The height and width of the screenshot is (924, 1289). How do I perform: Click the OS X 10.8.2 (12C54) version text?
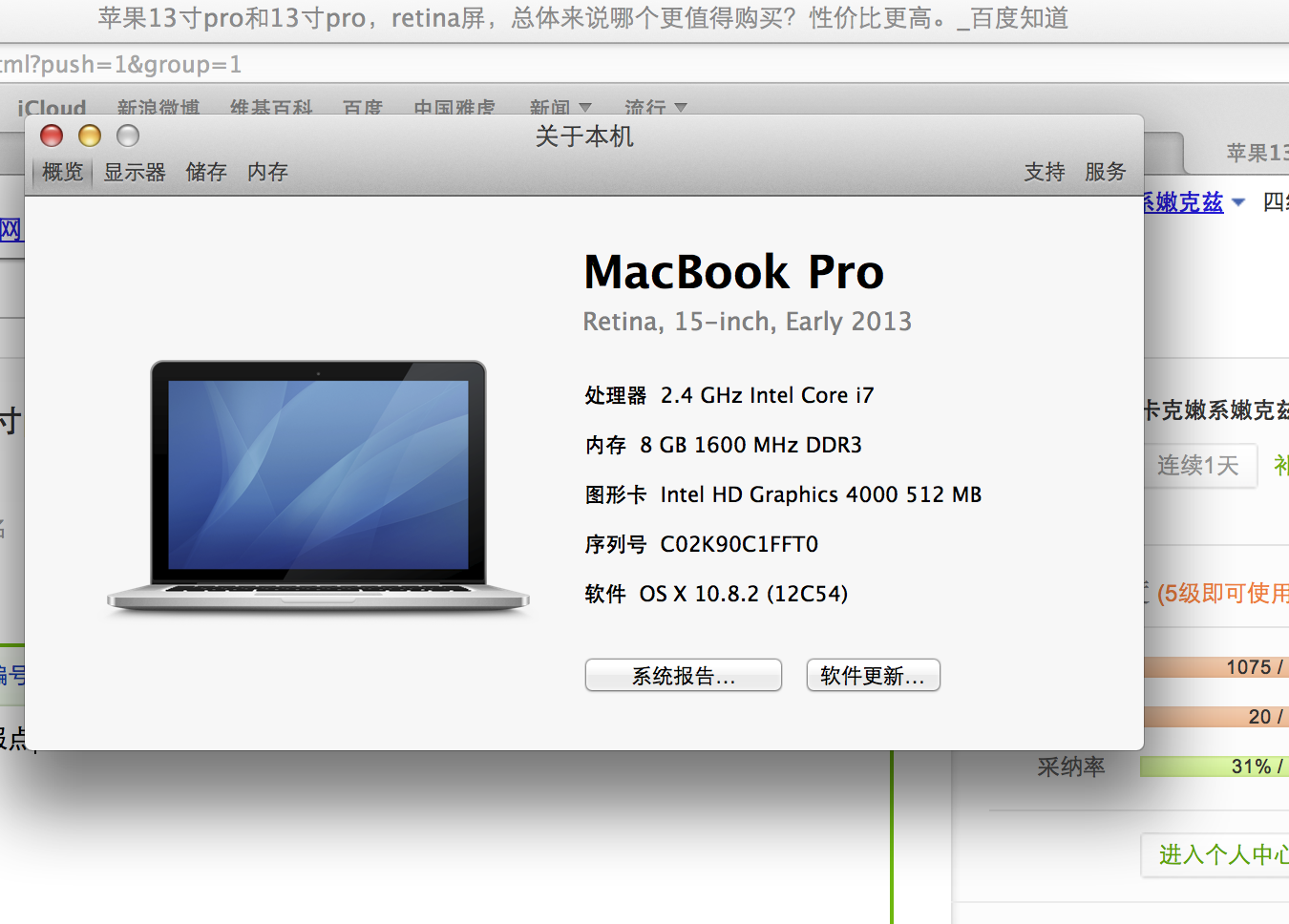click(744, 594)
